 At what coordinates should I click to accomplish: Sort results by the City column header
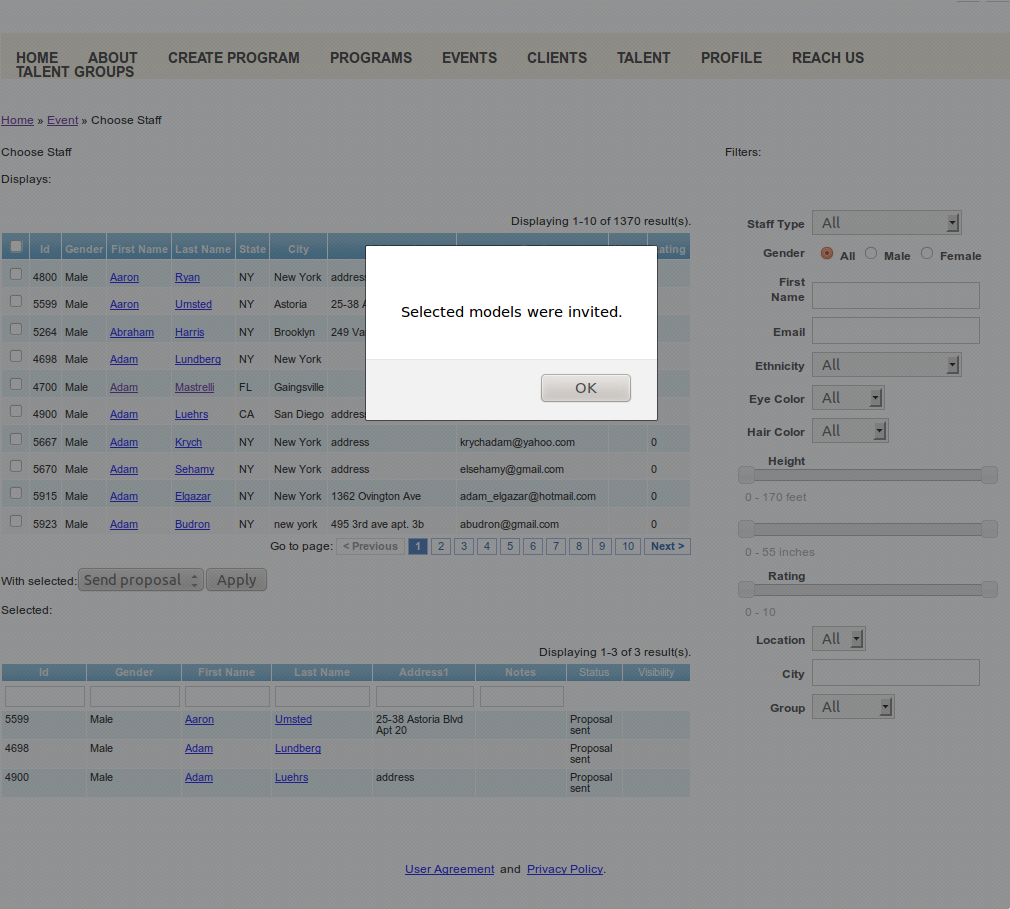[x=298, y=249]
